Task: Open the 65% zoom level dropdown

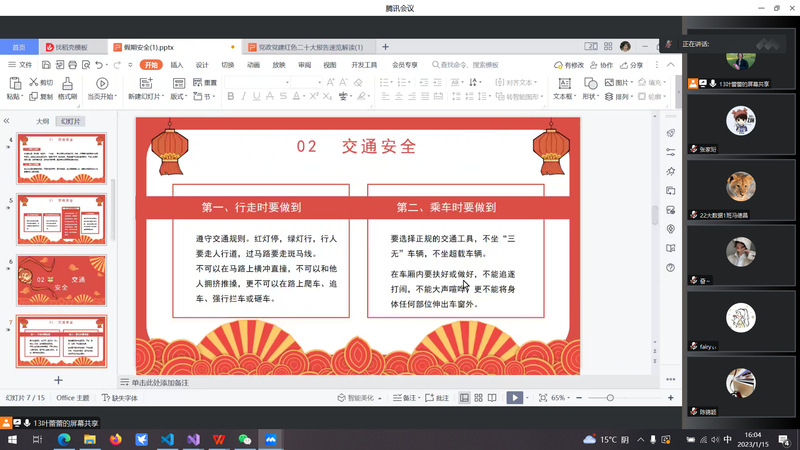Action: coord(560,397)
